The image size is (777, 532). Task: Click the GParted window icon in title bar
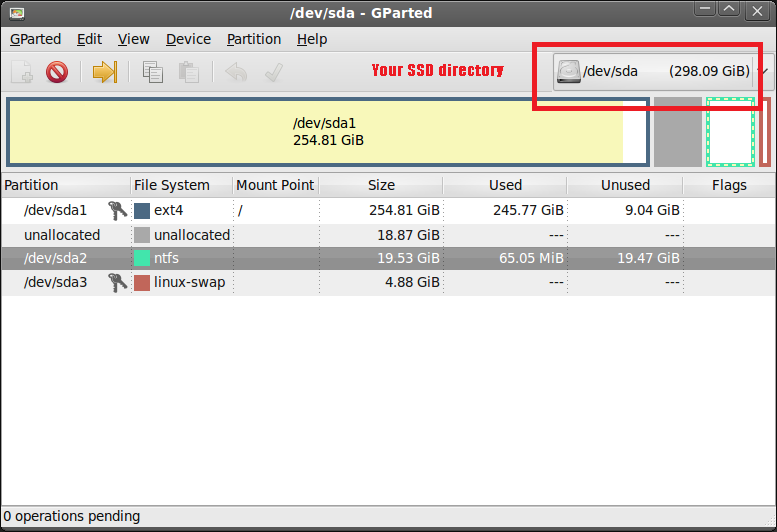17,13
